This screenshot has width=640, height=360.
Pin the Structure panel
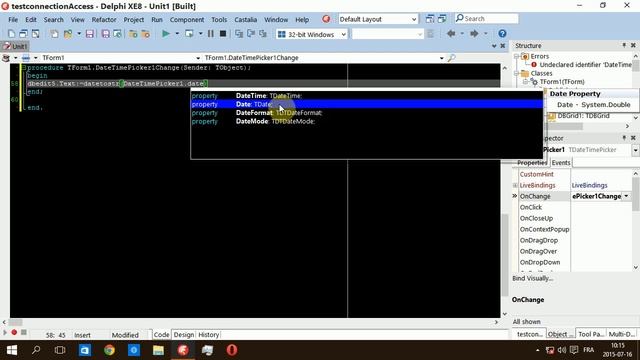click(624, 45)
